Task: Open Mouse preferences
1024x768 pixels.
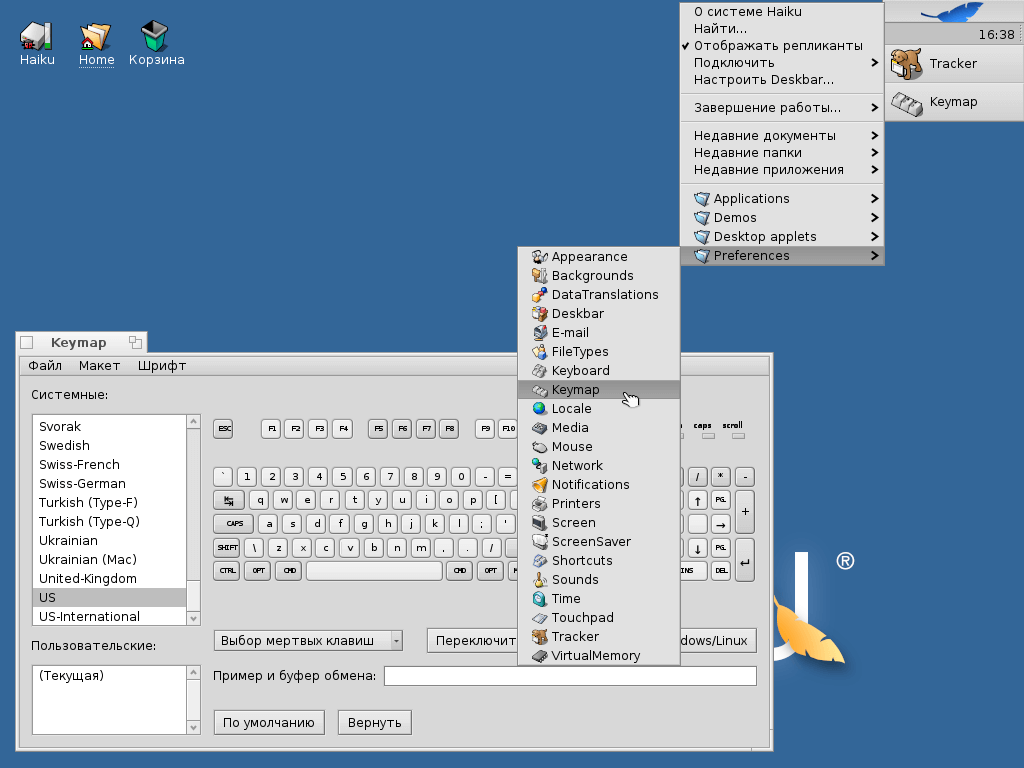Action: click(599, 446)
